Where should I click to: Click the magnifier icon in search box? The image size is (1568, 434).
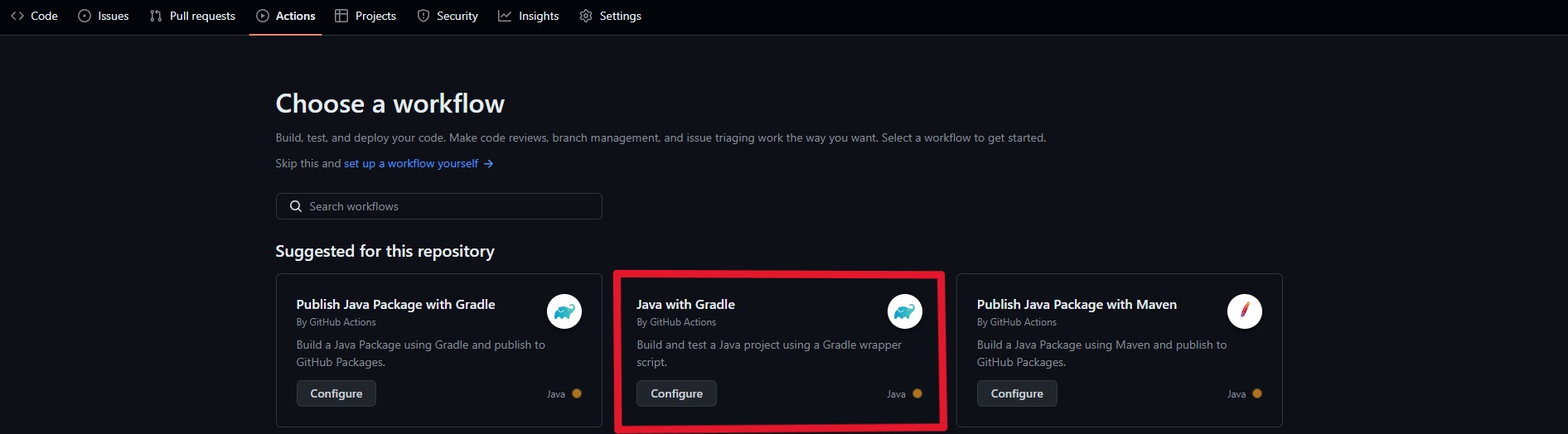pos(296,206)
